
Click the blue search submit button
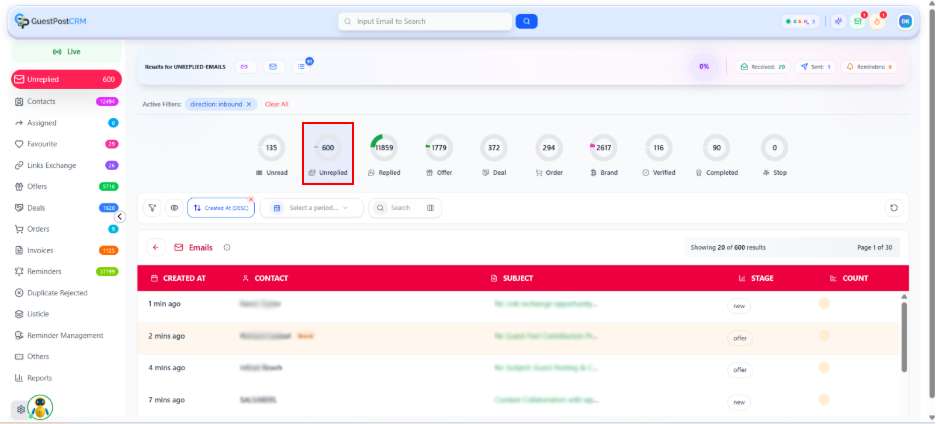[526, 21]
